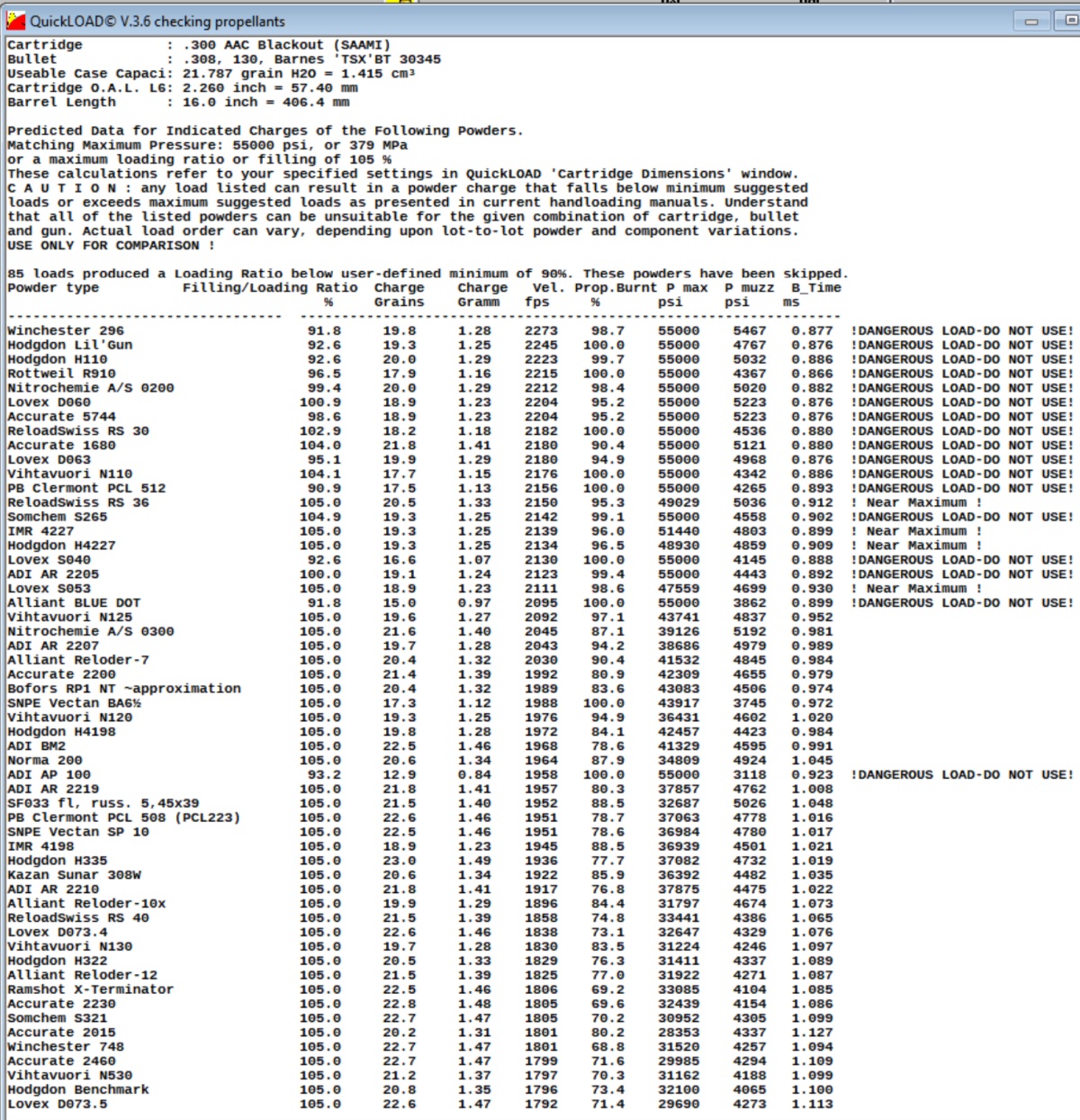Click '.308, 130, Barnes 'TSX'BT 30345' bullet text
This screenshot has height=1120, width=1080.
pyautogui.click(x=311, y=59)
